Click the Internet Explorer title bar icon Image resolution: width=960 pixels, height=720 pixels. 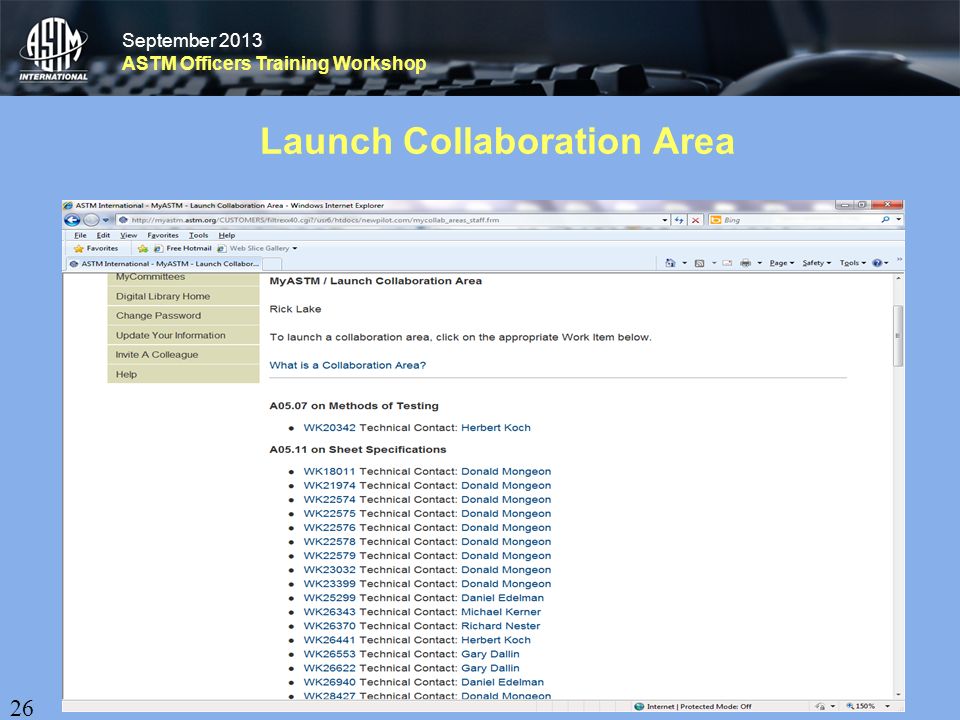(x=69, y=206)
